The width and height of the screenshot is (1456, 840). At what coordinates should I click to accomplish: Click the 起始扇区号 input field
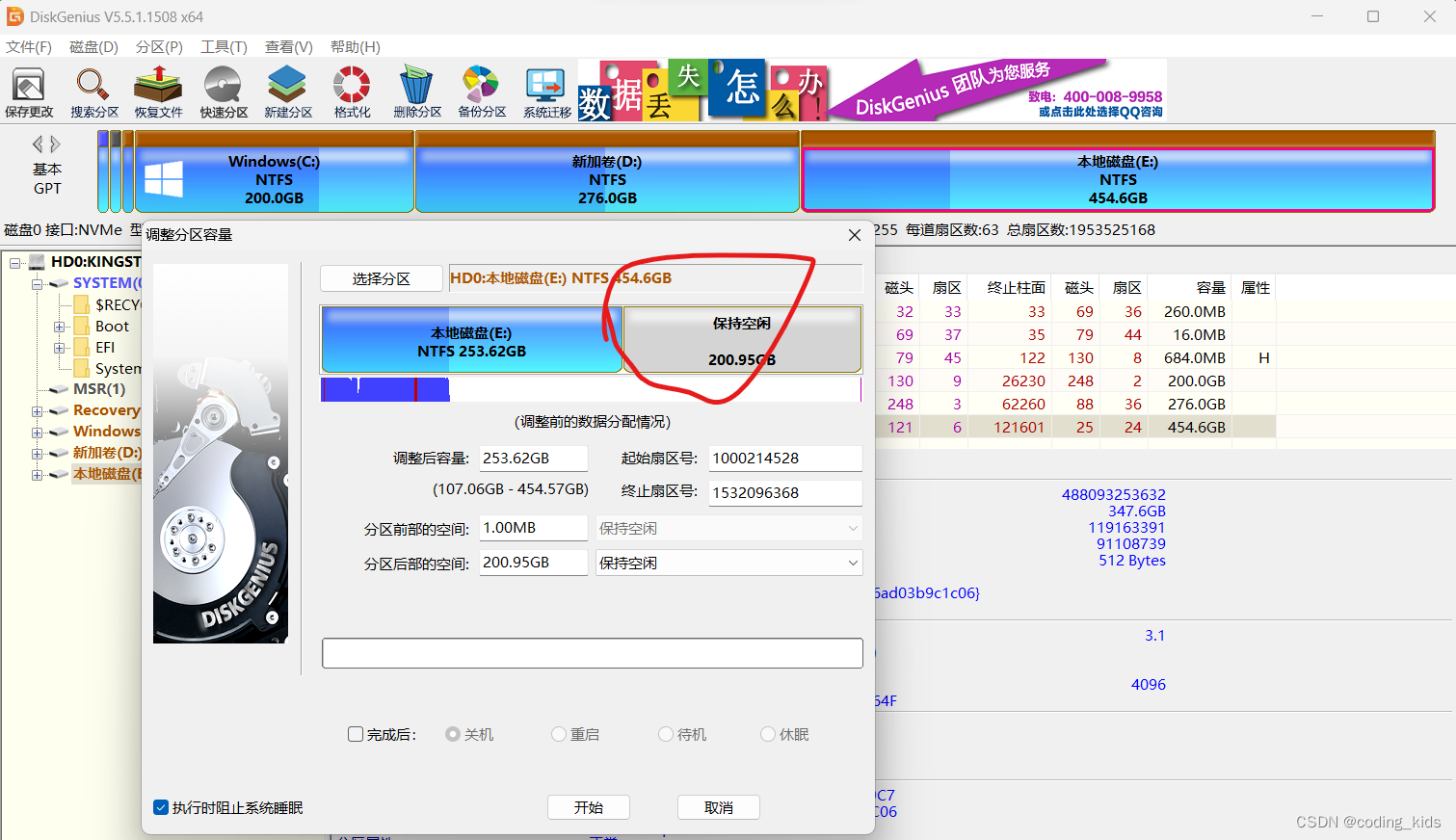click(x=785, y=459)
